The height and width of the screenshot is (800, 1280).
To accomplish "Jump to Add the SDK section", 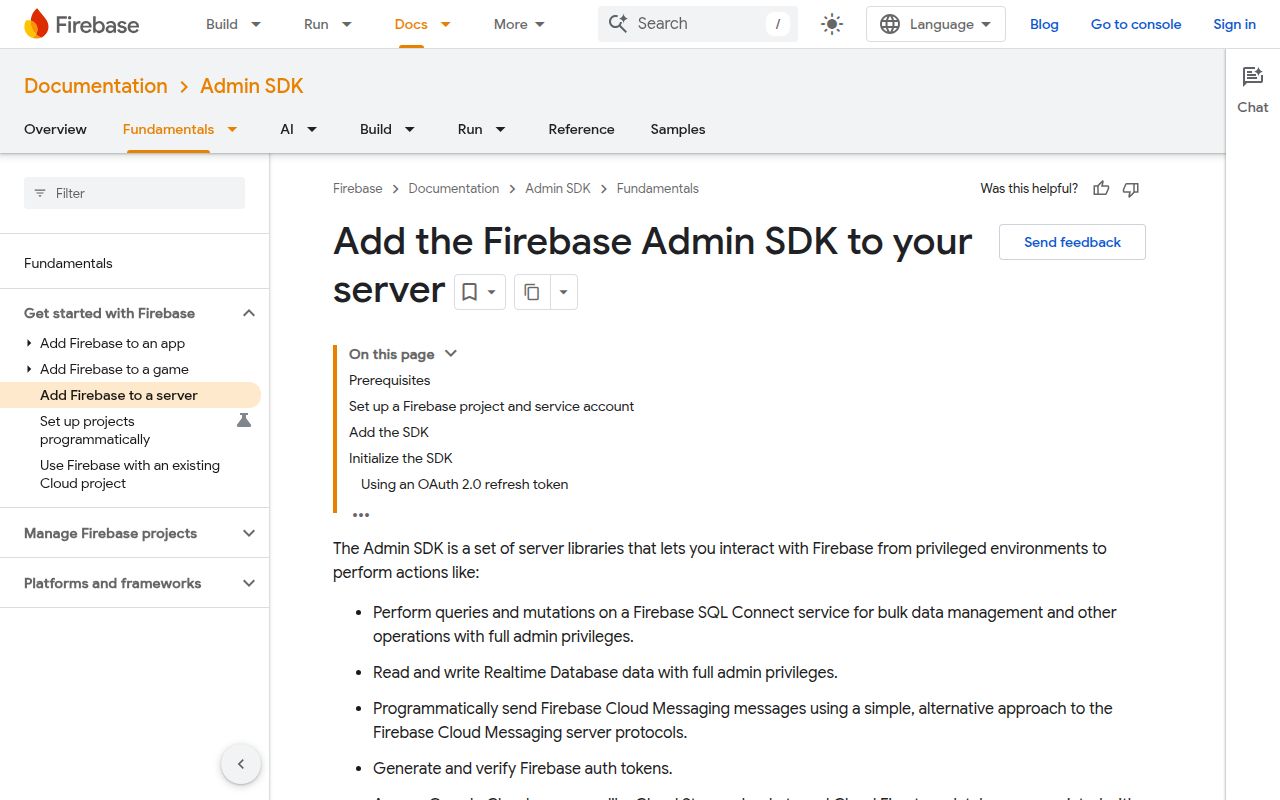I will tap(388, 432).
